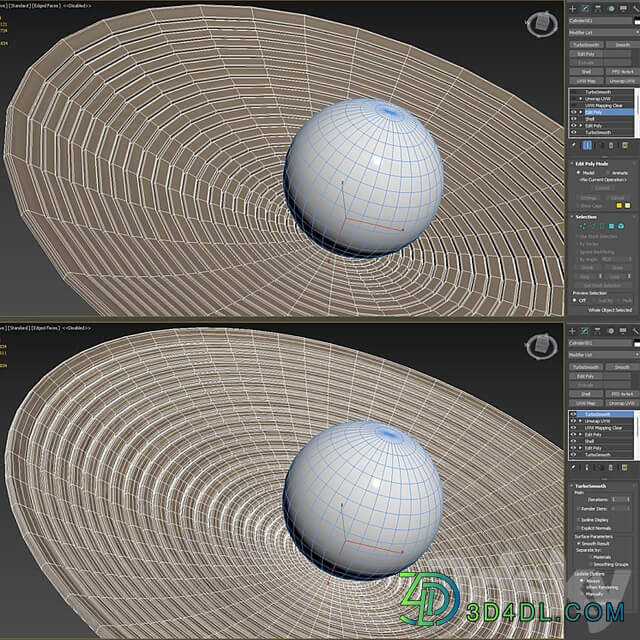The height and width of the screenshot is (640, 640).
Task: Expand Unwrap UVW in the lower modifier stack
Action: click(580, 421)
